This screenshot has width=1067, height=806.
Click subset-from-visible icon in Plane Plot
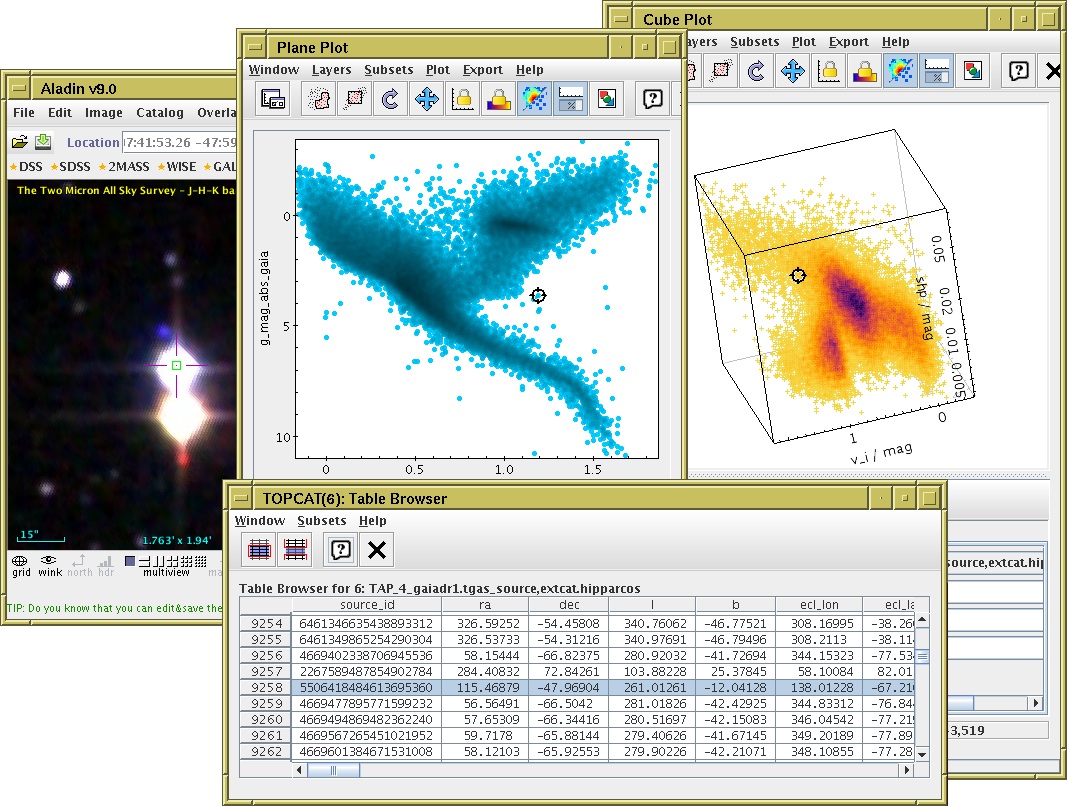[355, 99]
